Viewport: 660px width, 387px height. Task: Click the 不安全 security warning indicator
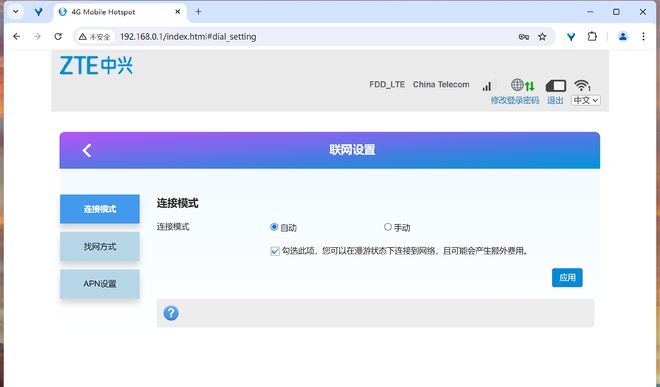95,37
